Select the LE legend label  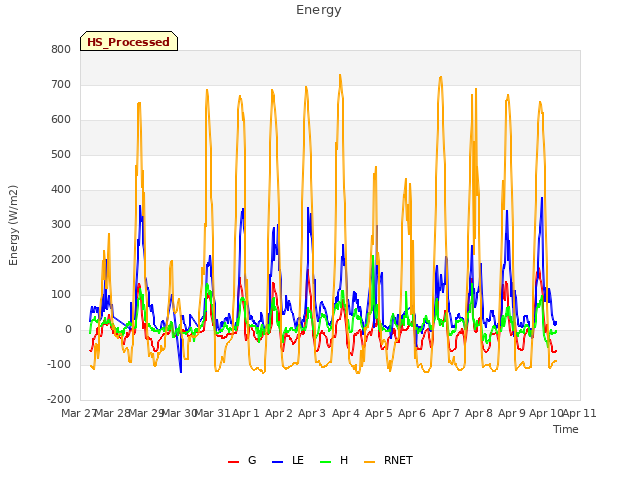(x=298, y=460)
